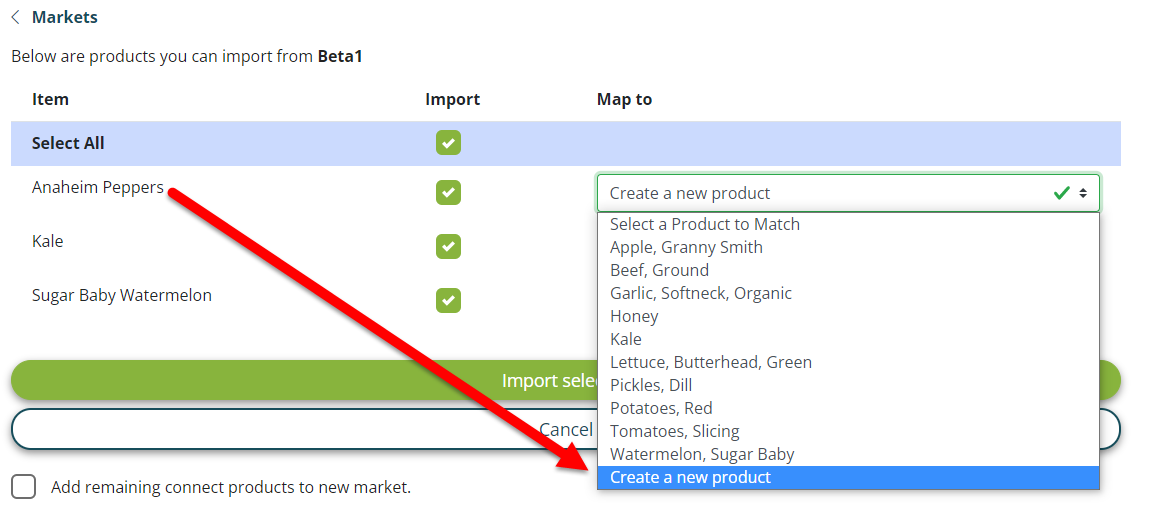Select Watermelon, Sugar Baby option

point(701,454)
